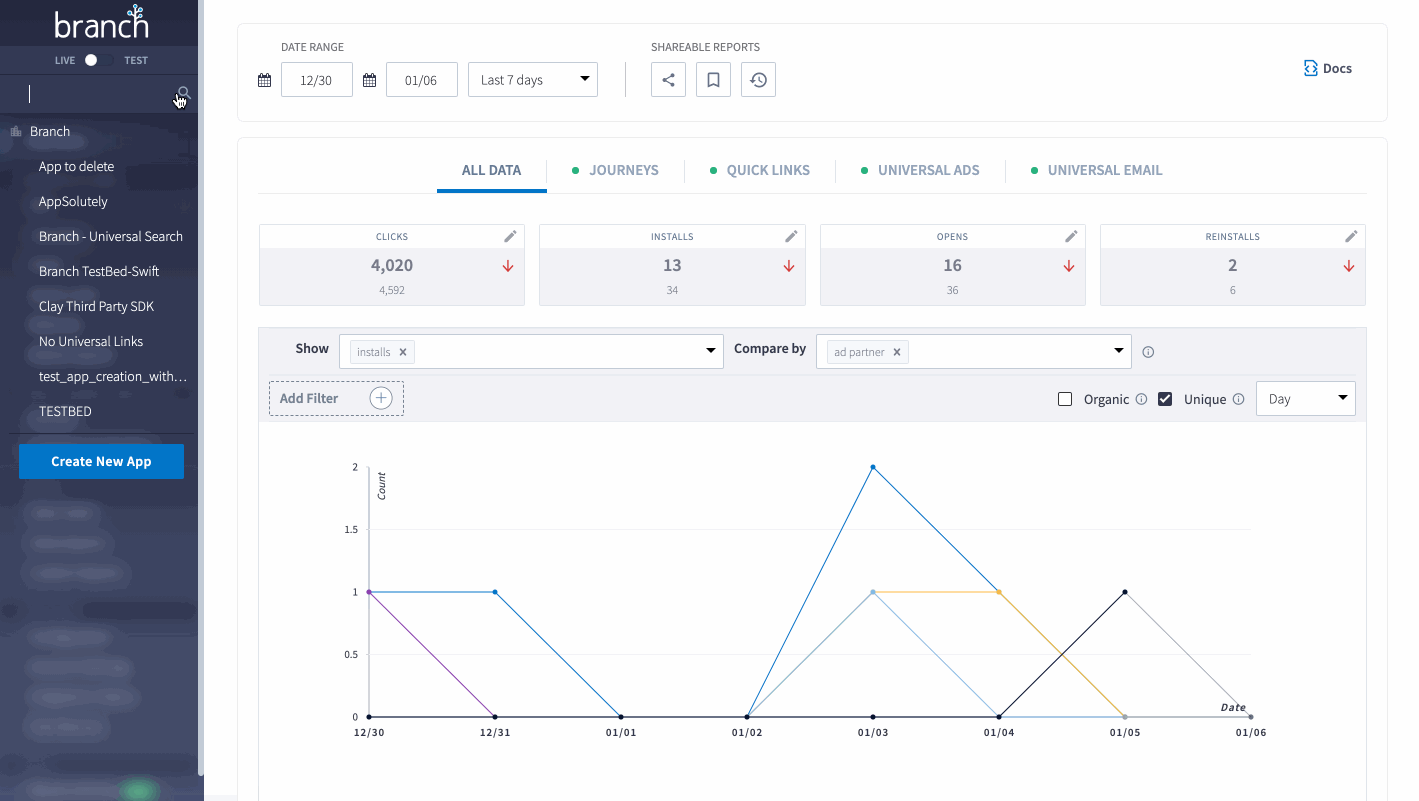Switch to the Universal Ads tab
Viewport: 1419px width, 801px height.
click(920, 170)
